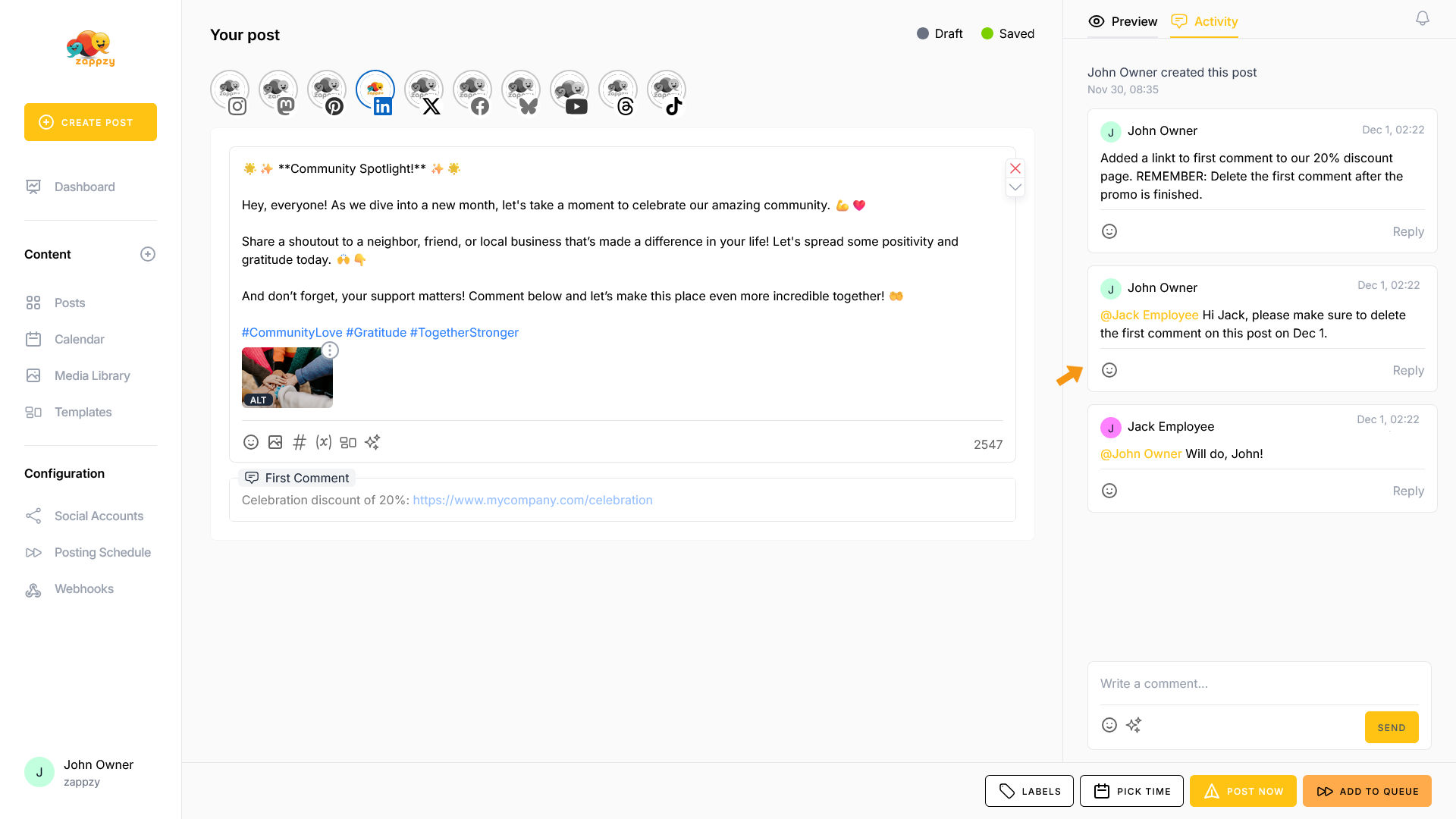Image resolution: width=1456 pixels, height=819 pixels.
Task: Open the image picker icon in the post toolbar
Action: point(275,442)
